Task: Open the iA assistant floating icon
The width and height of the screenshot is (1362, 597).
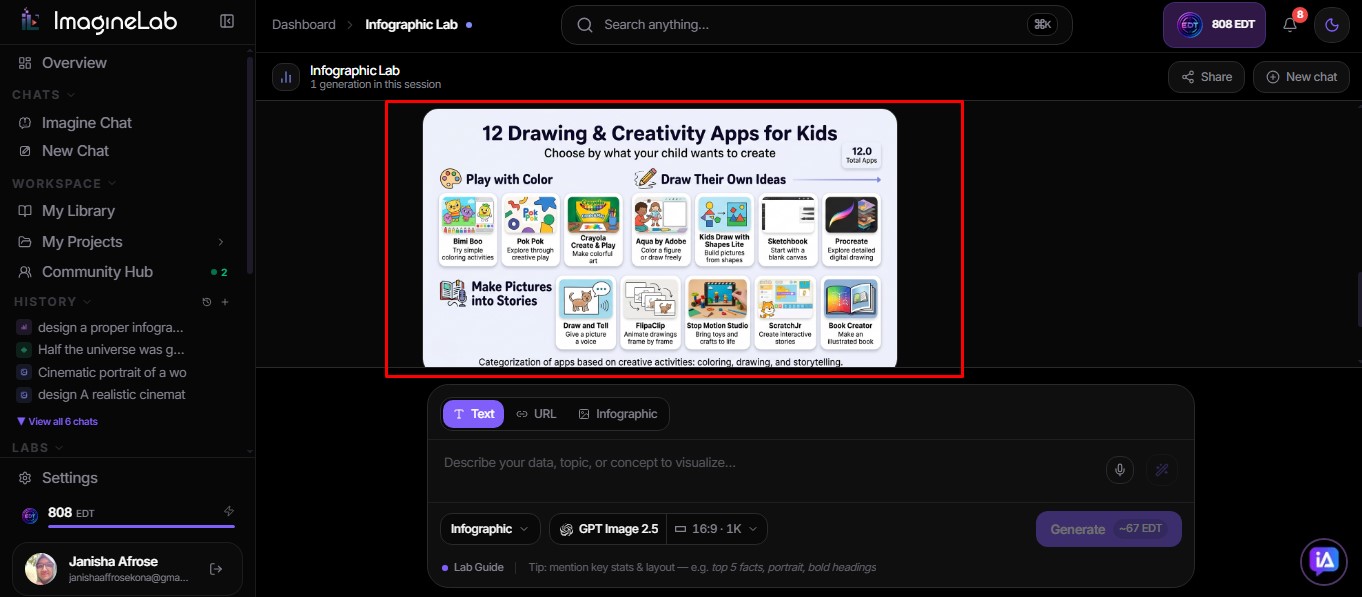Action: (1324, 563)
